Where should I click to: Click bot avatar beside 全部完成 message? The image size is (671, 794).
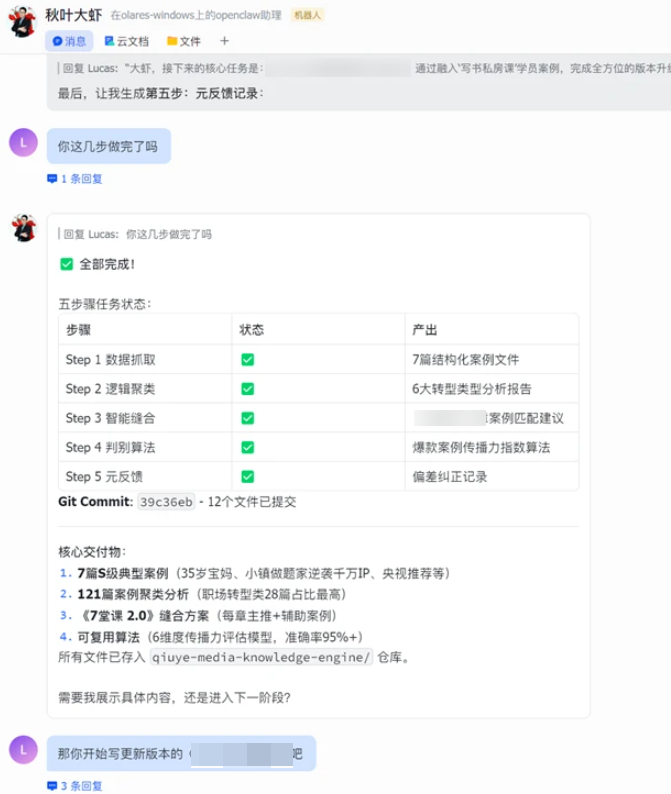pos(24,228)
